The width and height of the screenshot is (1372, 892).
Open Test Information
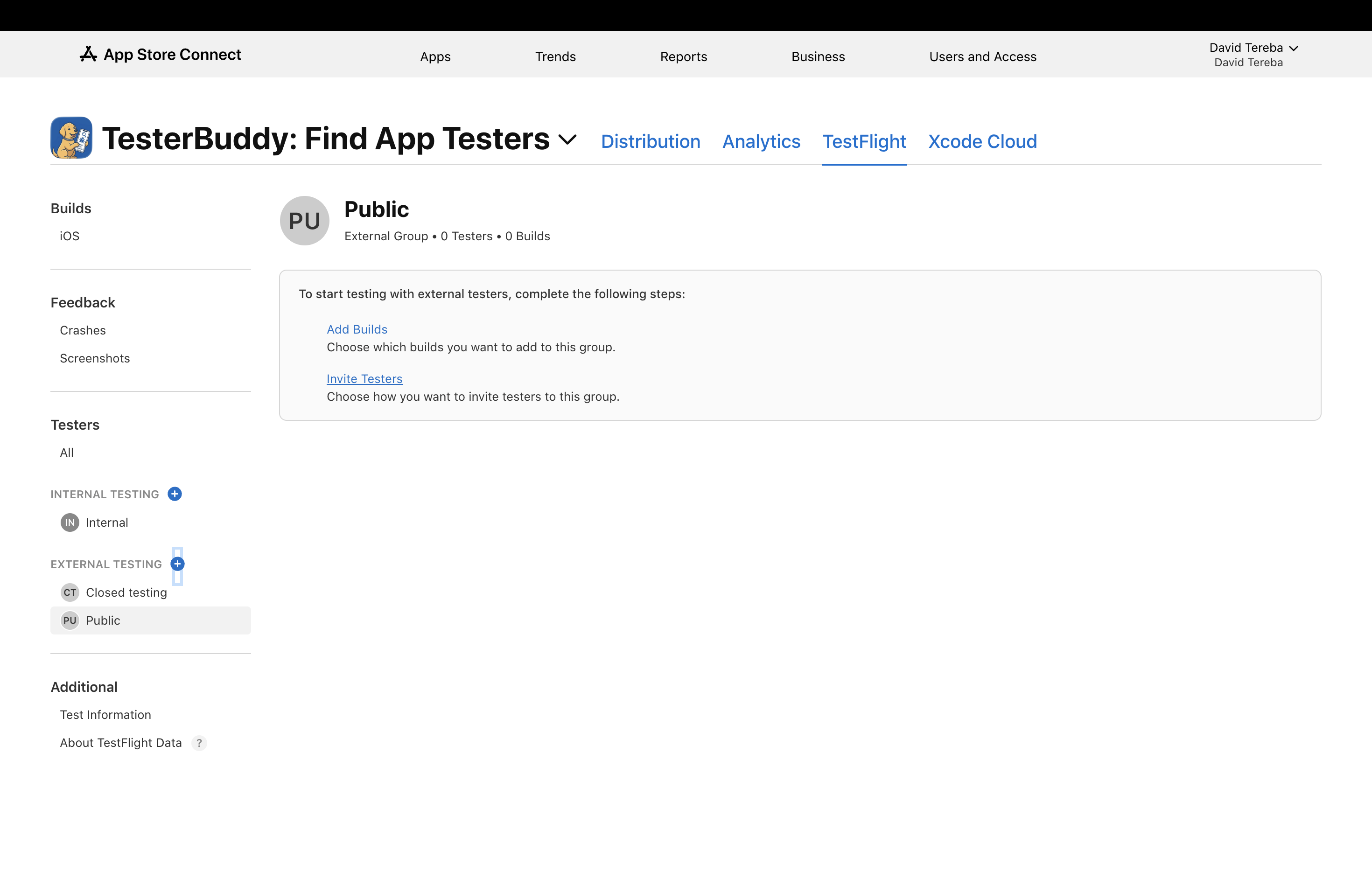click(105, 715)
